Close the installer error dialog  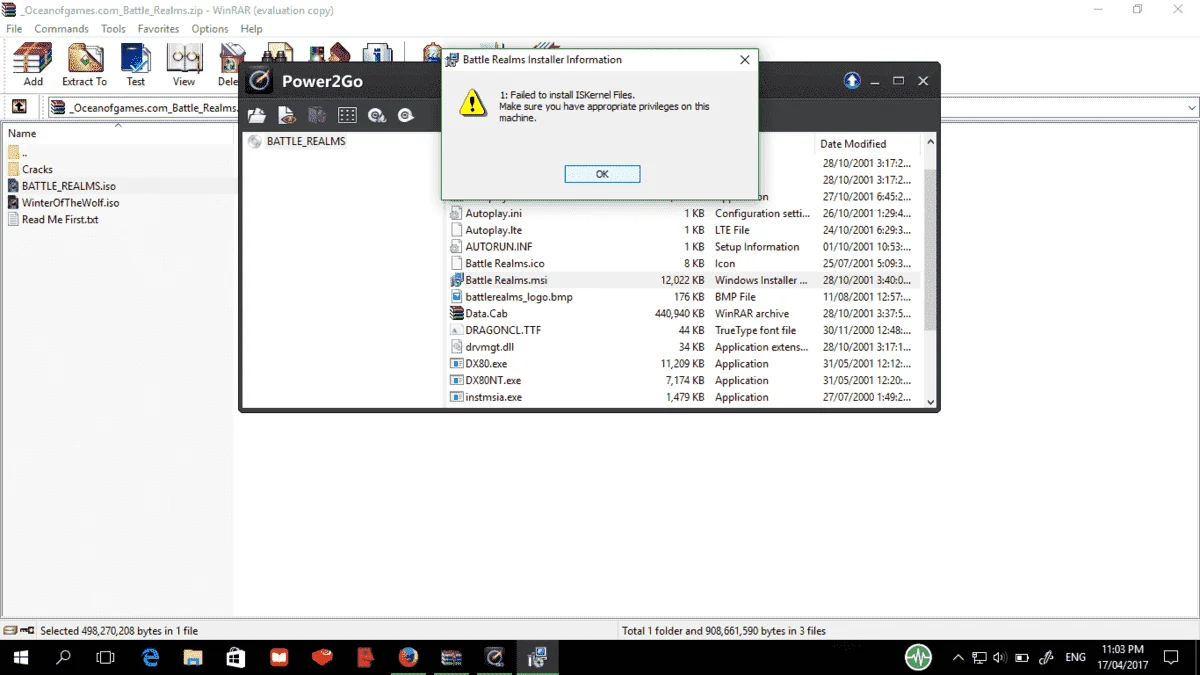[744, 60]
